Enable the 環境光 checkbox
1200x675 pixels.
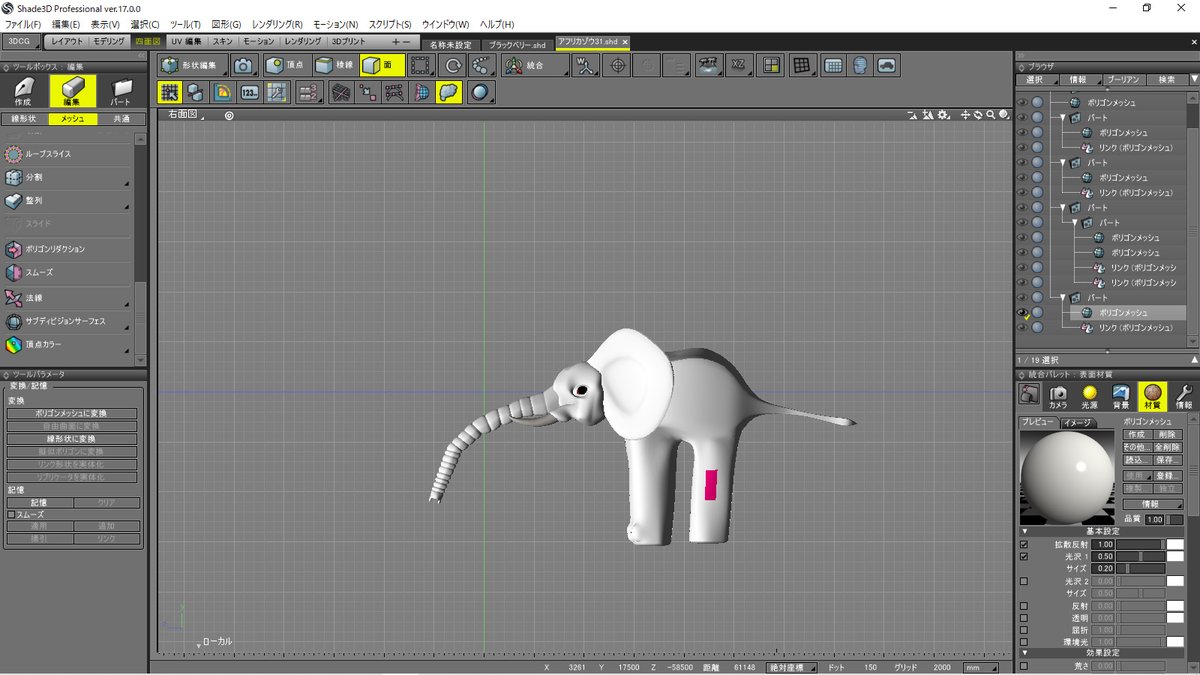tap(1024, 642)
